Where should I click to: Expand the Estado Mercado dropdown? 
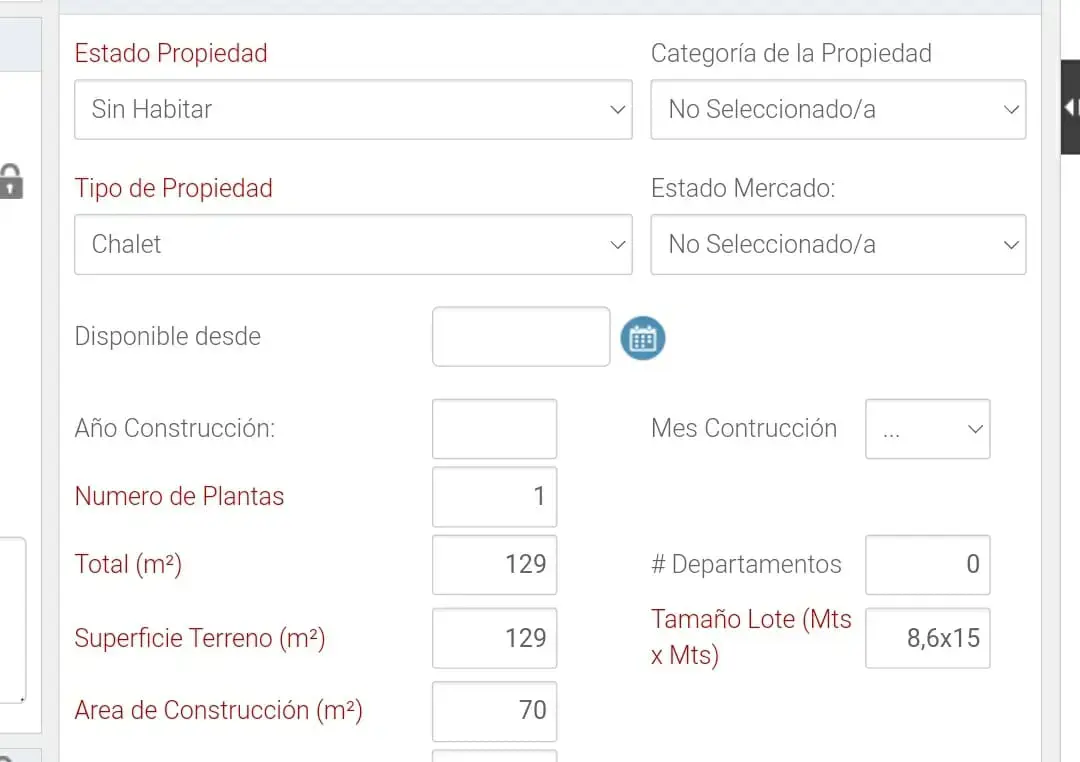pos(838,244)
